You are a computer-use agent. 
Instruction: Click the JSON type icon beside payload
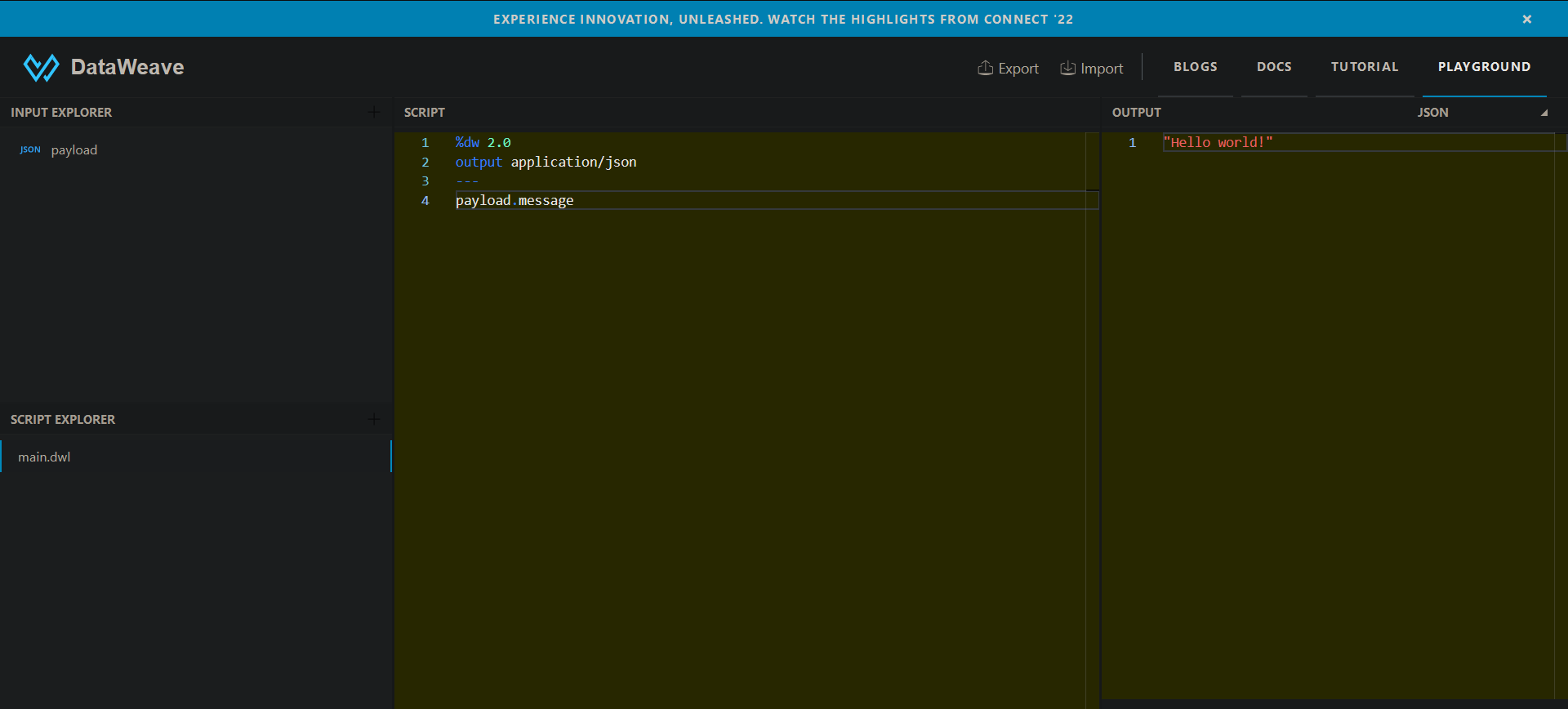coord(30,149)
